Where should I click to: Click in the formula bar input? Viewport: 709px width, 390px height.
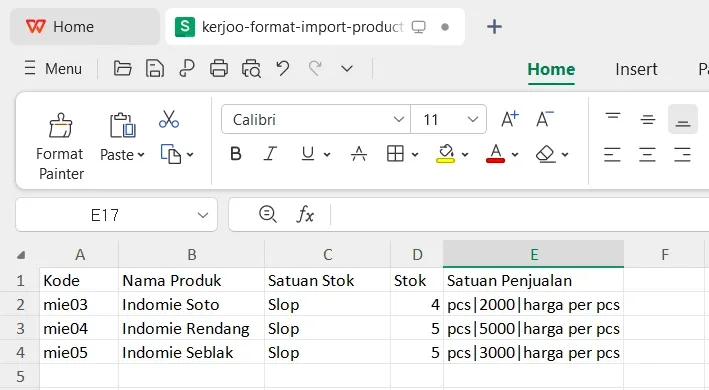click(520, 215)
